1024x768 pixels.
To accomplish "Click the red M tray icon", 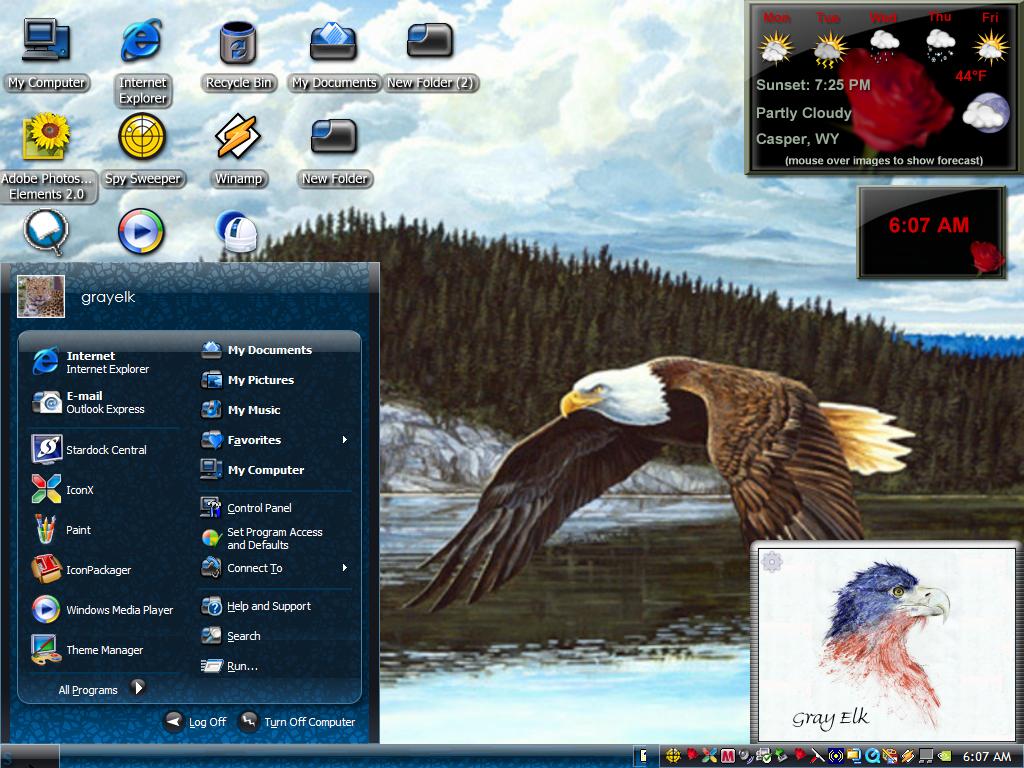I will (x=728, y=756).
